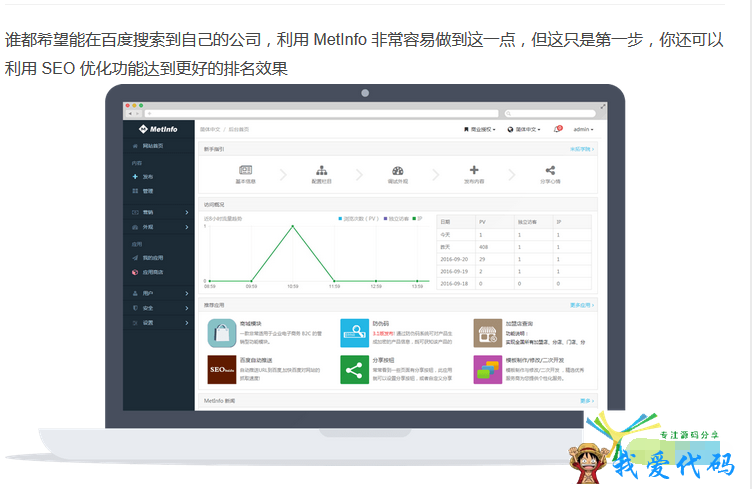Open 我的应用 in the sidebar

tap(148, 258)
